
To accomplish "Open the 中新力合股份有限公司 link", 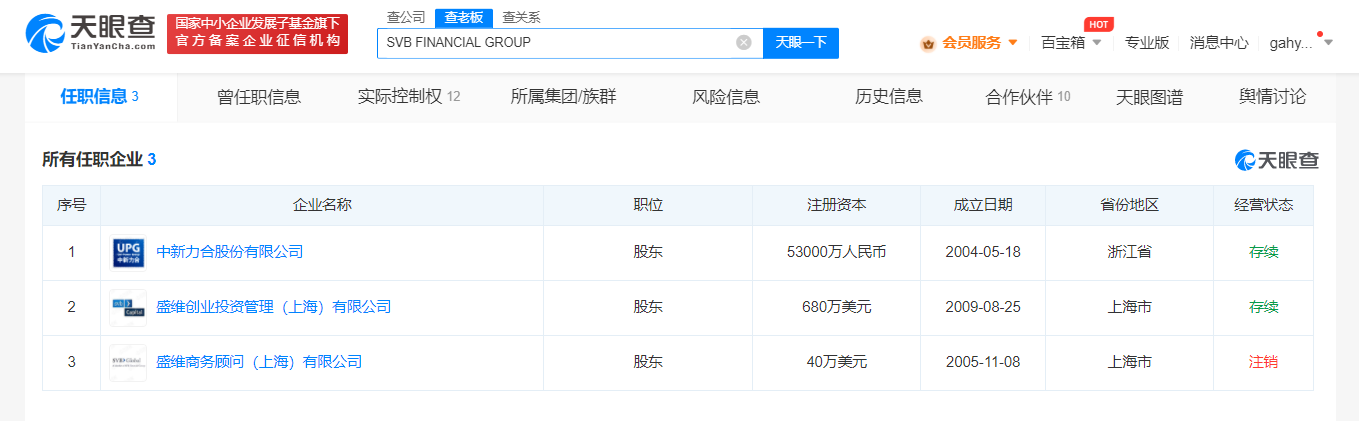I will coord(229,252).
